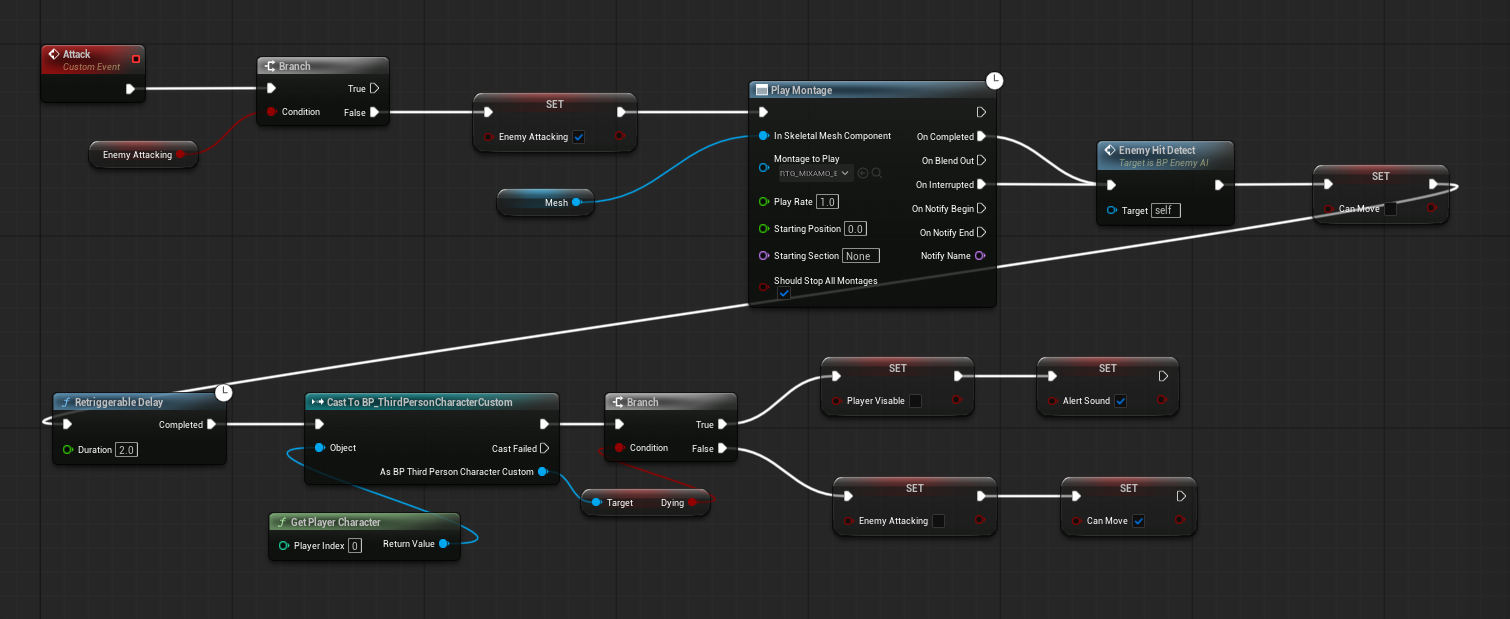The image size is (1510, 619).
Task: Click the Dying red output pin
Action: [x=694, y=503]
